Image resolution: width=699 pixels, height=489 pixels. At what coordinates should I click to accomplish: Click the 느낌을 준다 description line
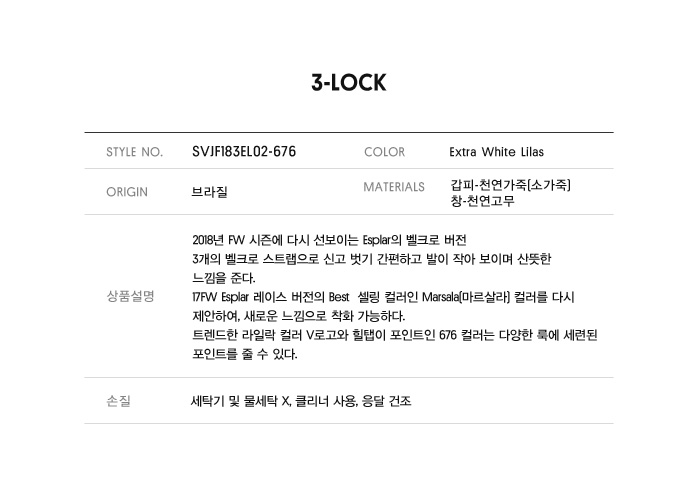click(x=223, y=277)
